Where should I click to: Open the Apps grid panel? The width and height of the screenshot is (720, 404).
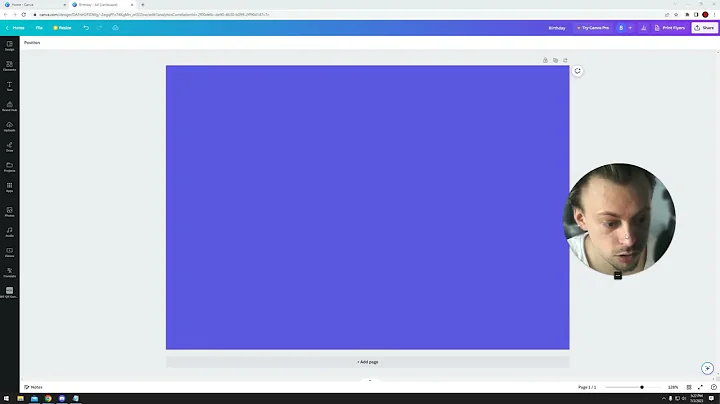tap(9, 187)
